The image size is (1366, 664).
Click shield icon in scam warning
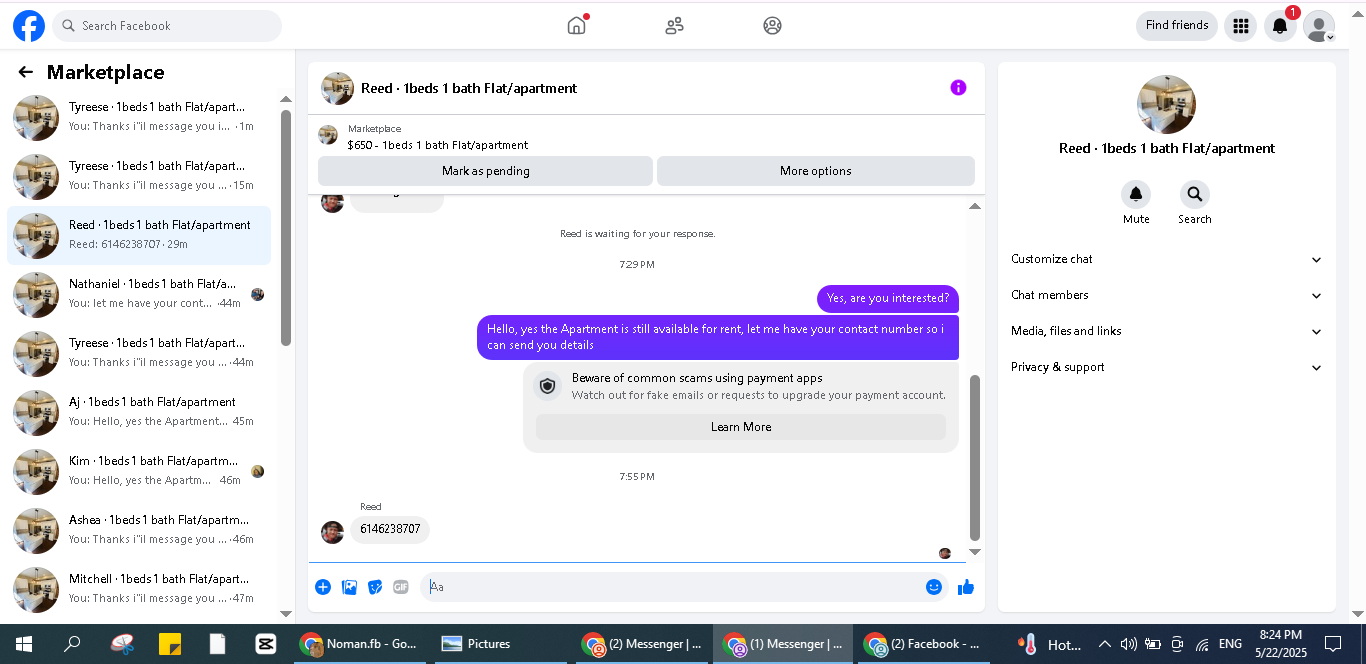coord(547,386)
